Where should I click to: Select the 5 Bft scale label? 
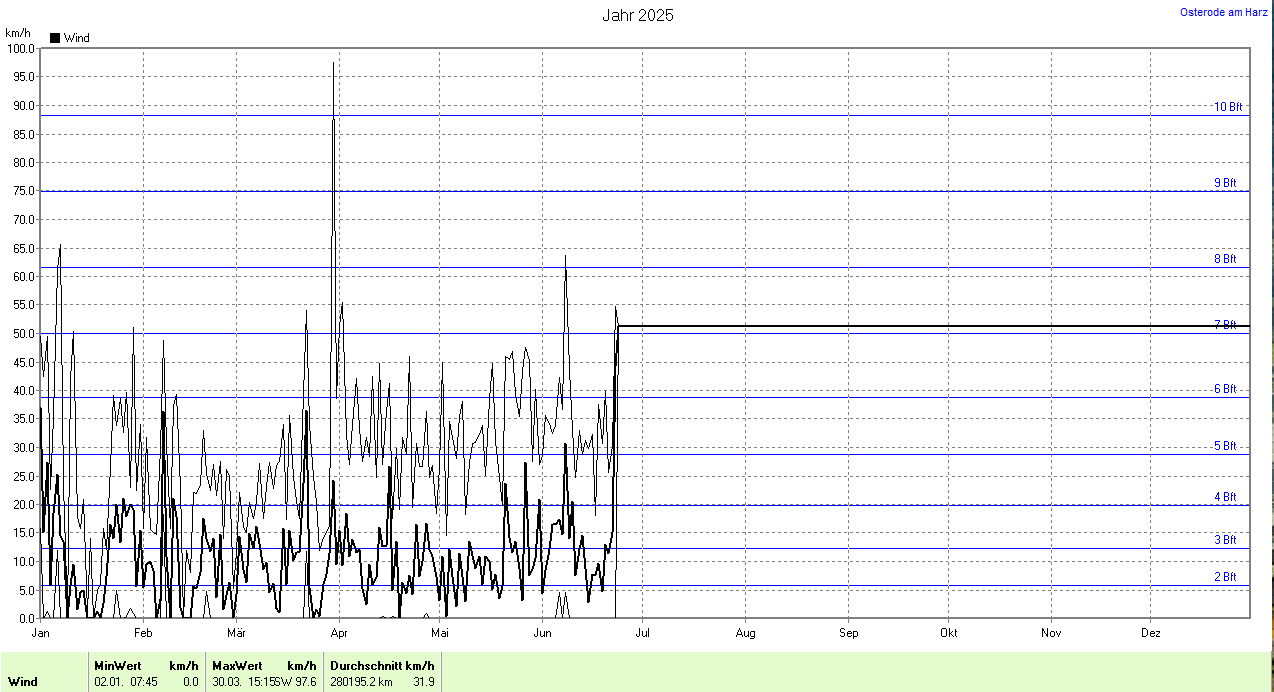click(x=1224, y=446)
